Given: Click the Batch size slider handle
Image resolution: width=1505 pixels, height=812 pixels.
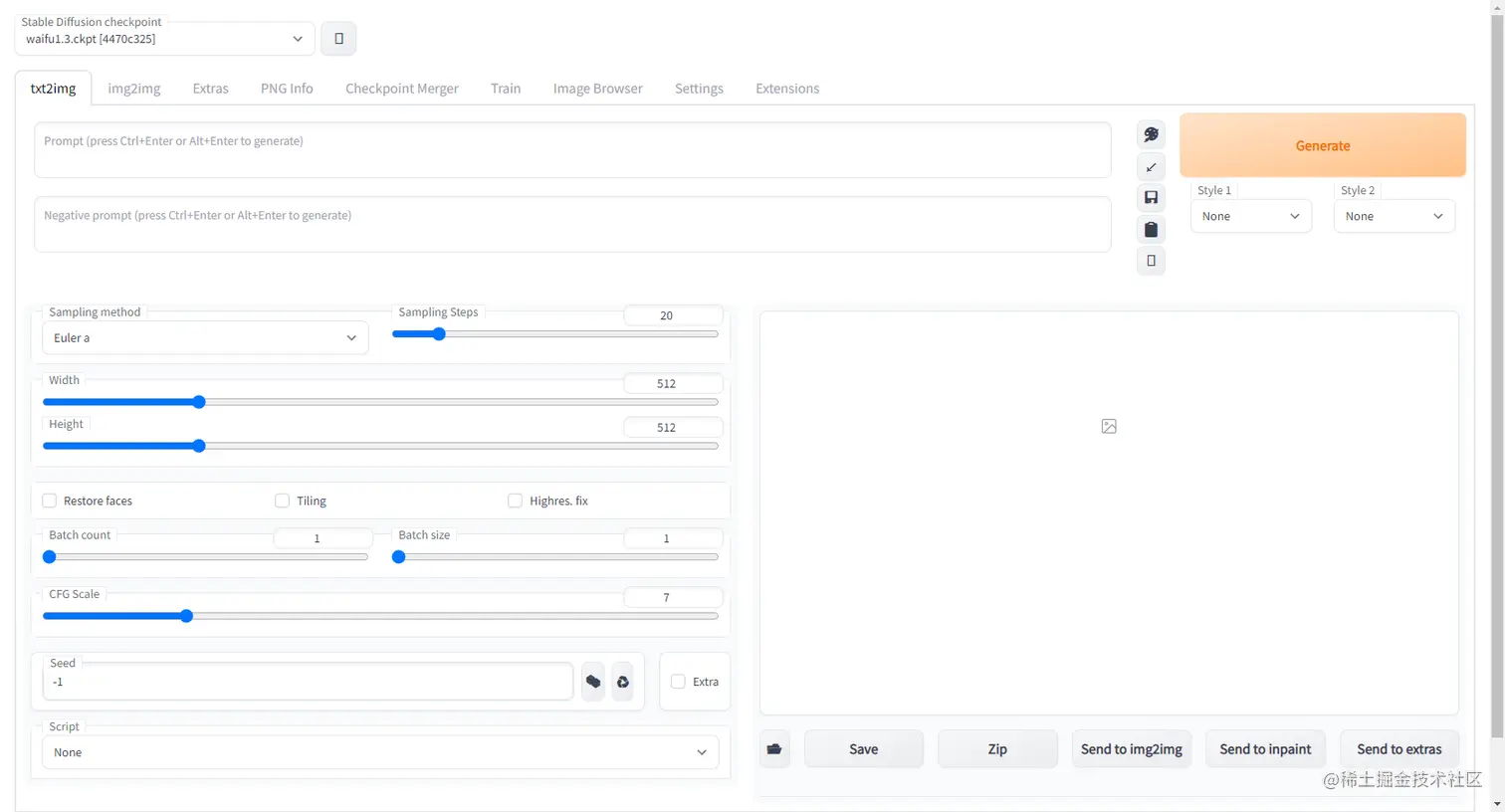Looking at the screenshot, I should click(398, 557).
